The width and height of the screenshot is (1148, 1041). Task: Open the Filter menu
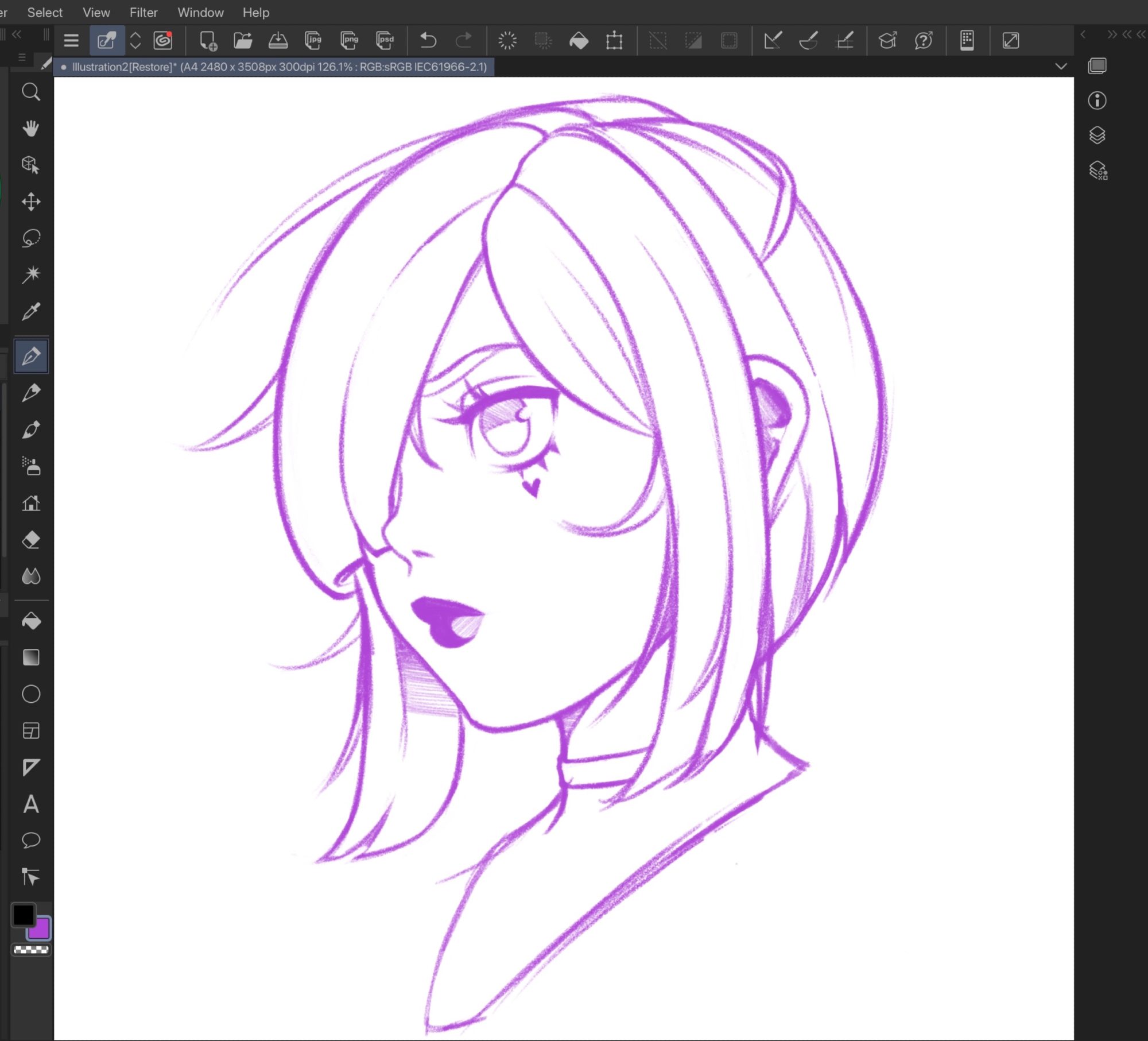(143, 12)
